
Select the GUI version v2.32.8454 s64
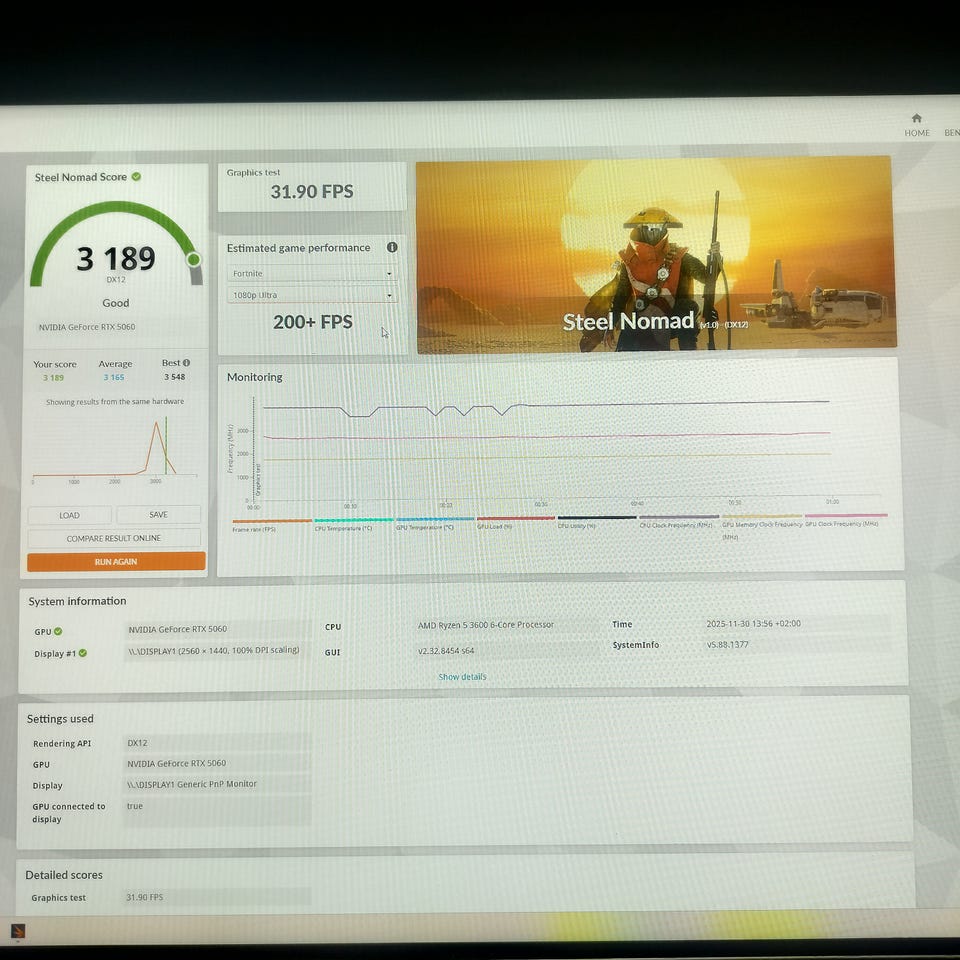446,650
